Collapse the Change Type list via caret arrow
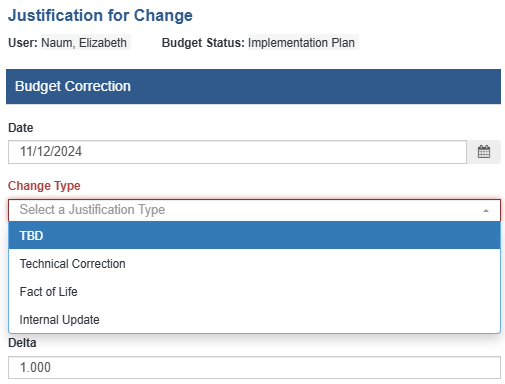 pyautogui.click(x=486, y=211)
